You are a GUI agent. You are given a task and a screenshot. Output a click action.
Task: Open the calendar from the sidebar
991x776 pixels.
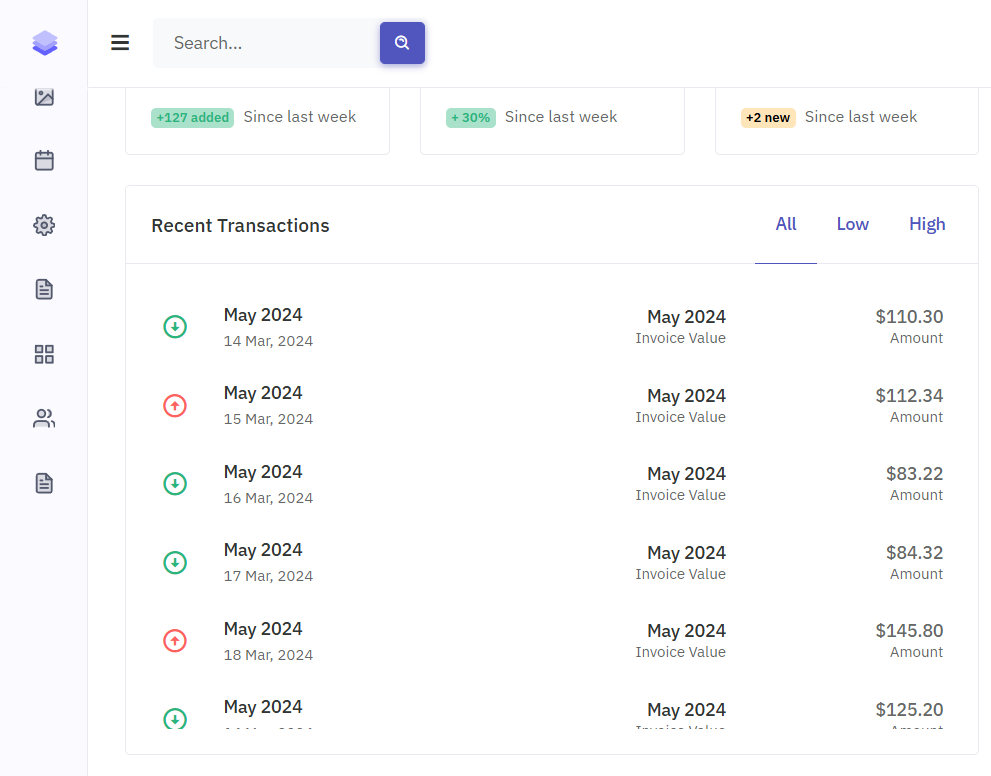(44, 161)
